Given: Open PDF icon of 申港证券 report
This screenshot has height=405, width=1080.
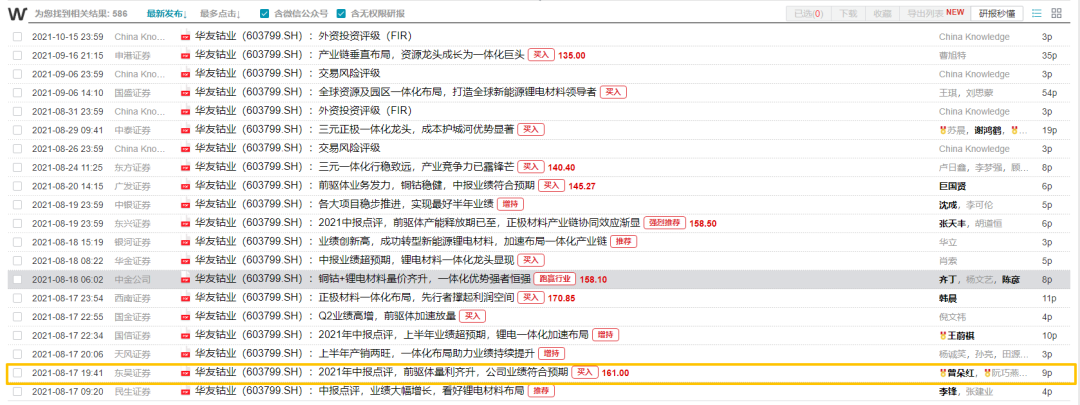Looking at the screenshot, I should point(185,55).
